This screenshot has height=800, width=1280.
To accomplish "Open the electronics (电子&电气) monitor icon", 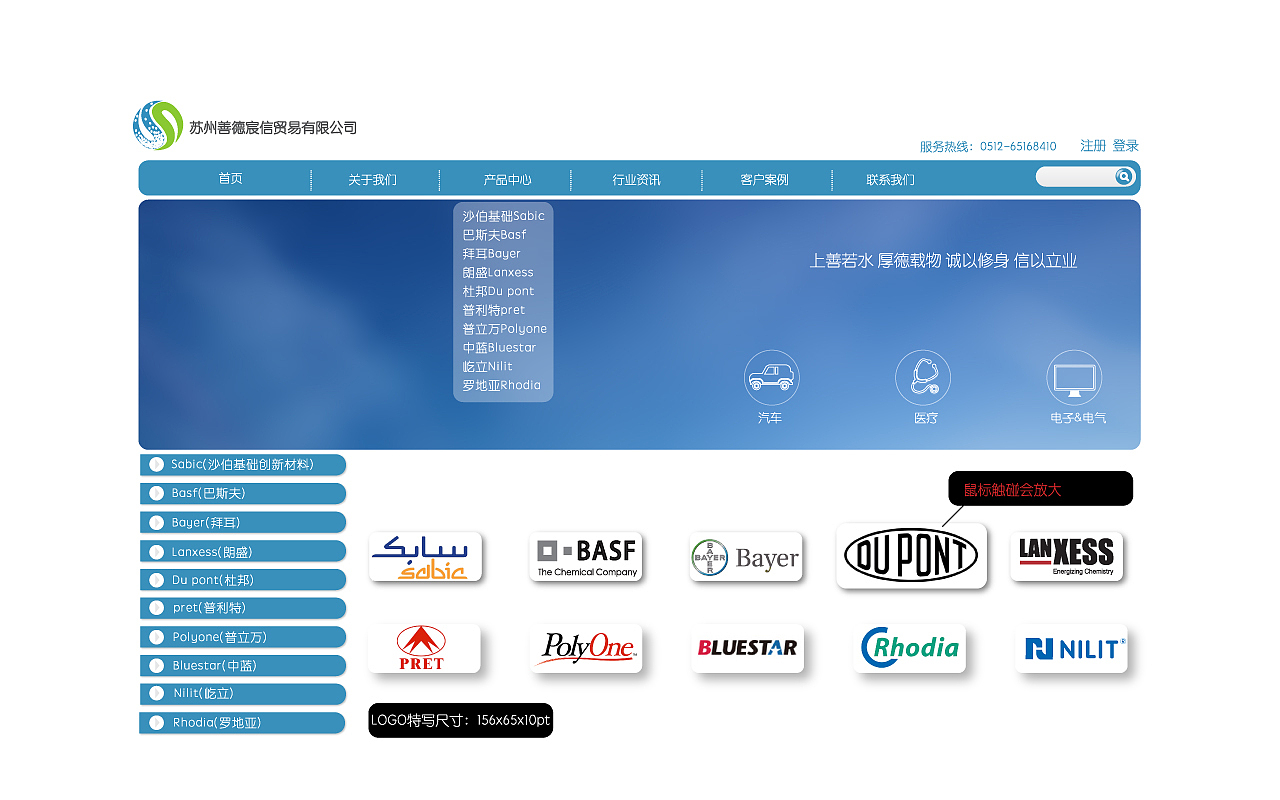I will coord(1074,378).
